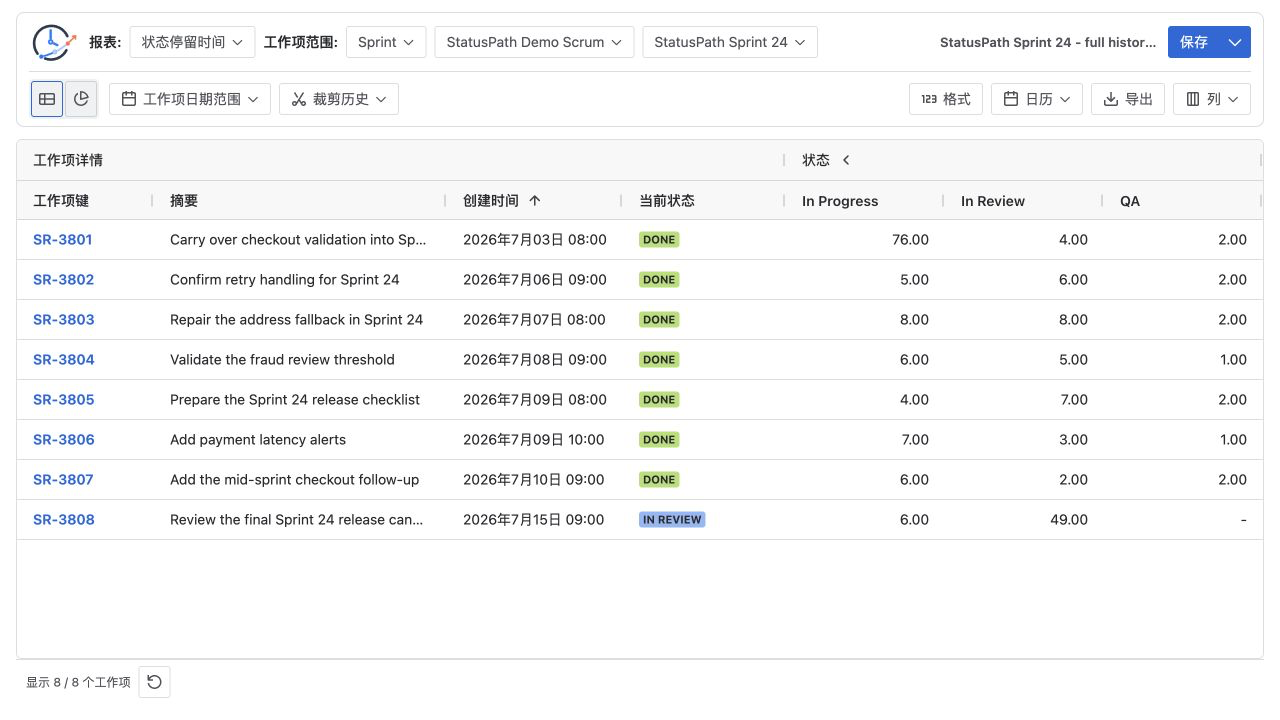Open the 裁剪历史 dropdown
Image resolution: width=1280 pixels, height=720 pixels.
pyautogui.click(x=339, y=99)
